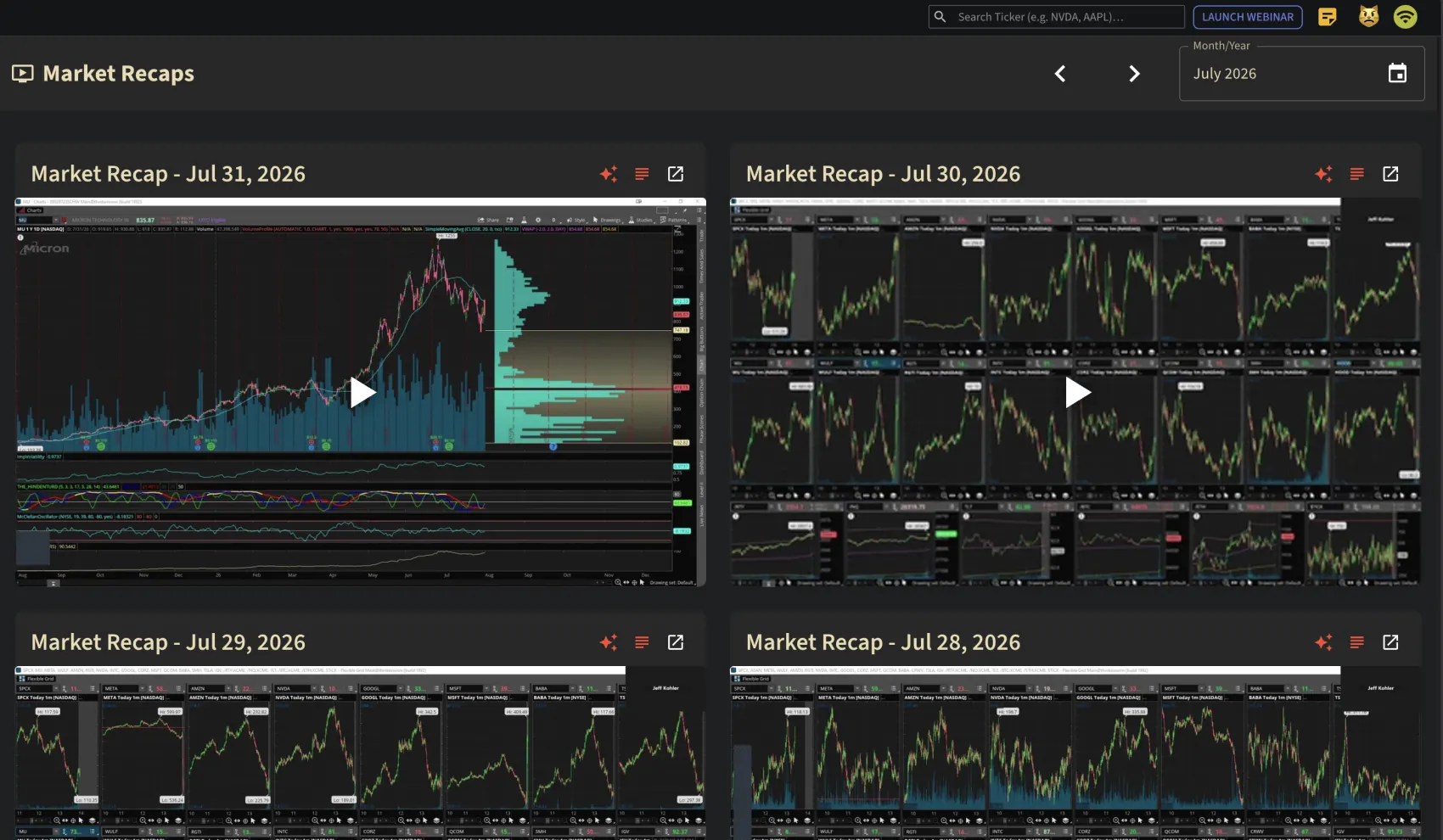
Task: Play the Jul 31 market recap video
Action: click(362, 392)
